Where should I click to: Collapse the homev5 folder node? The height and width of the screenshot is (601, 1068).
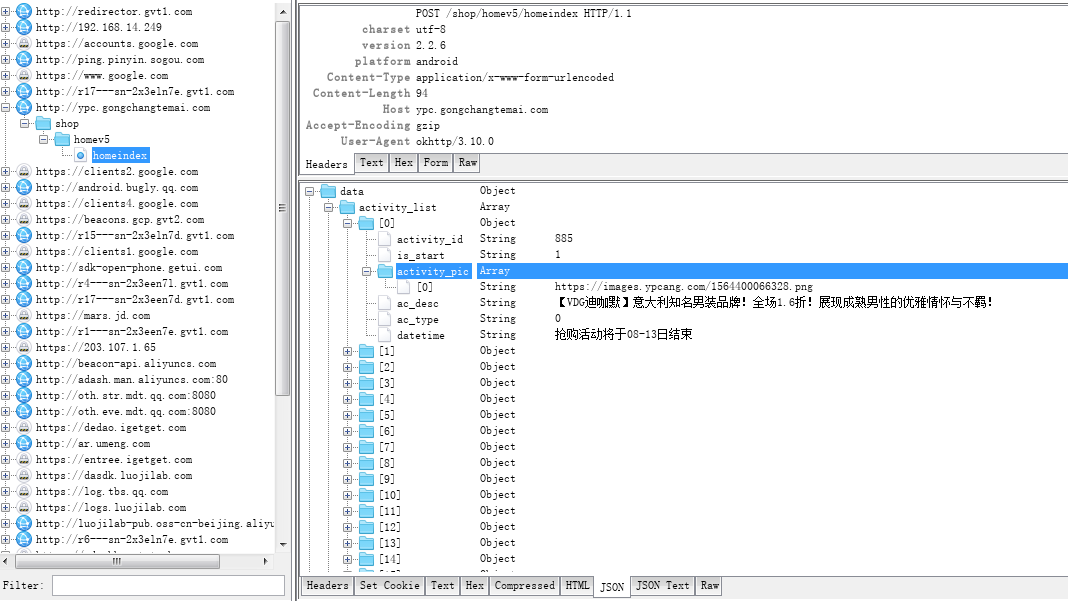44,139
